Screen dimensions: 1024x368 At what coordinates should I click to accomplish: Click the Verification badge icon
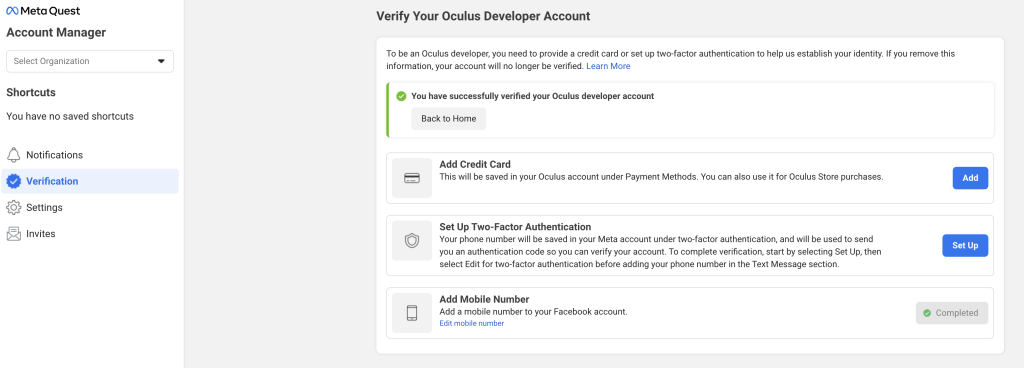13,181
